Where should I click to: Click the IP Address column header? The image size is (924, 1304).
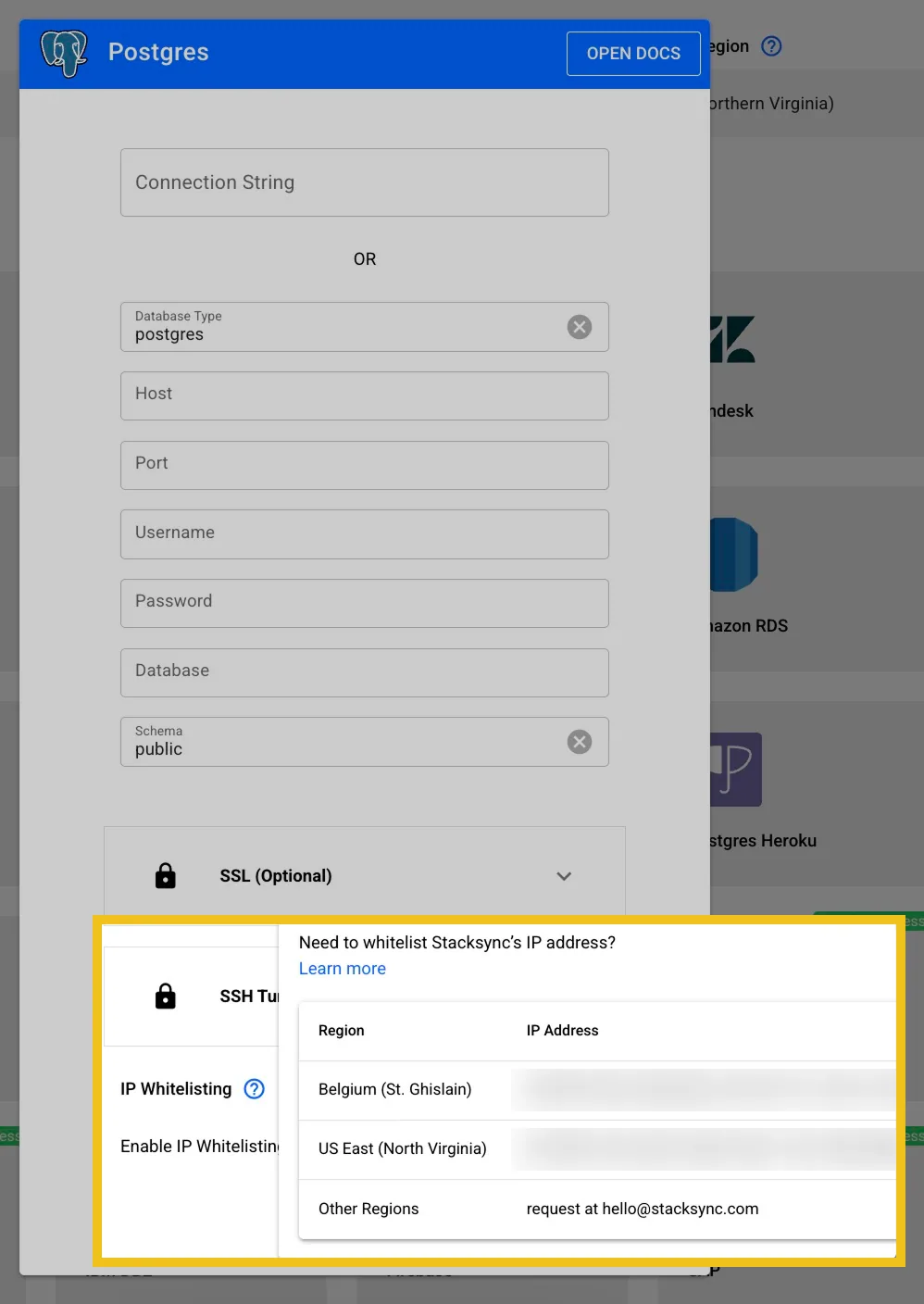(563, 1031)
